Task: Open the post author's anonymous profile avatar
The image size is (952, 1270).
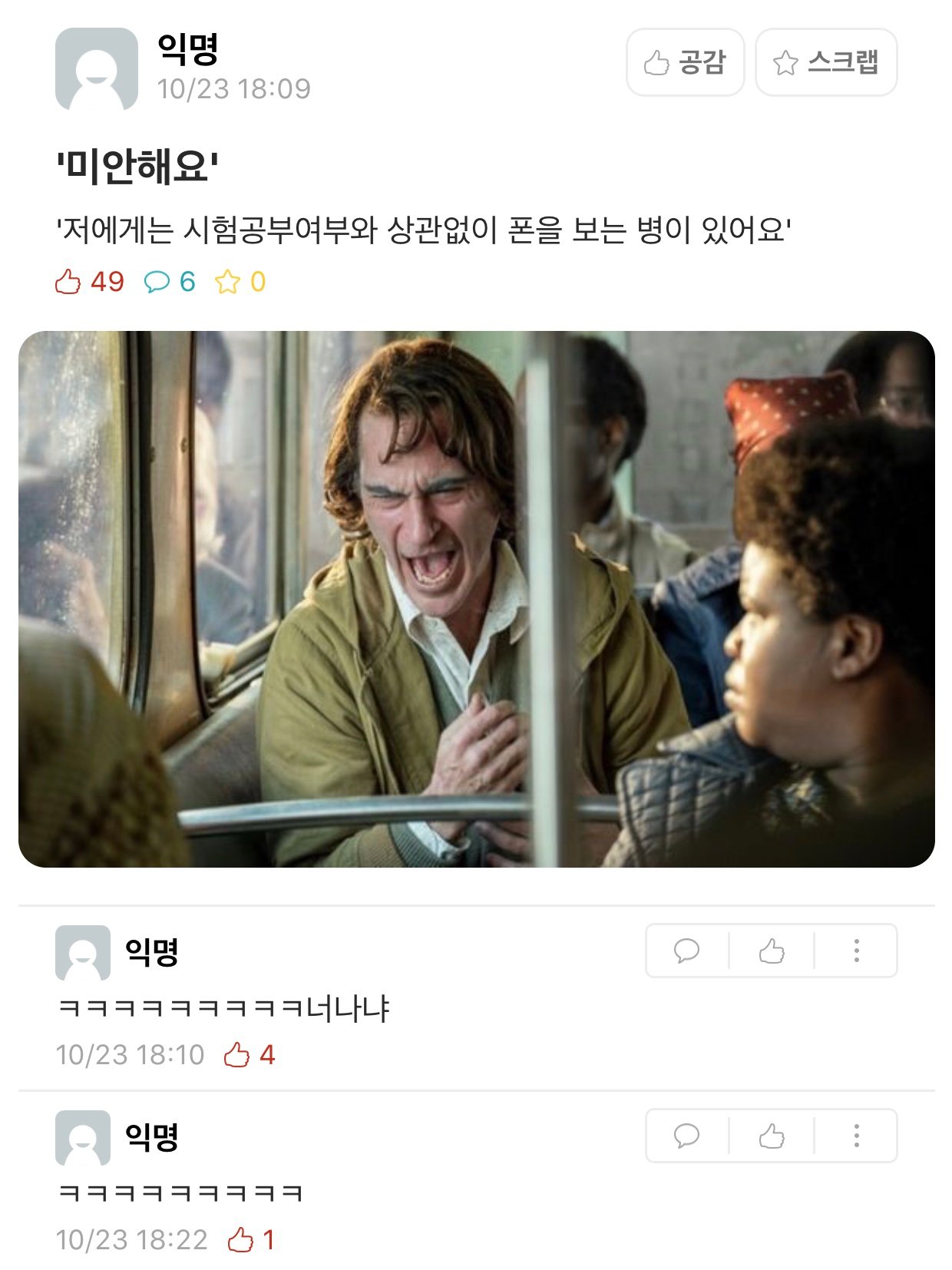Action: pyautogui.click(x=97, y=69)
